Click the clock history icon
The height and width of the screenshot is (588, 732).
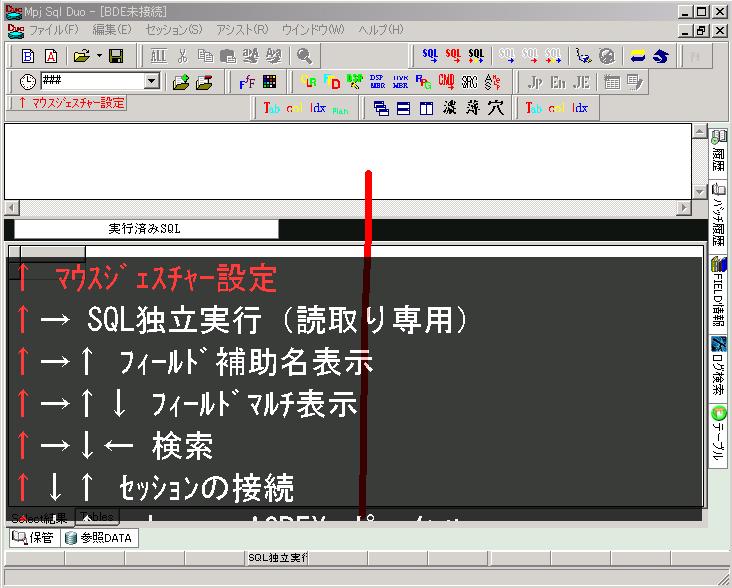[x=28, y=82]
